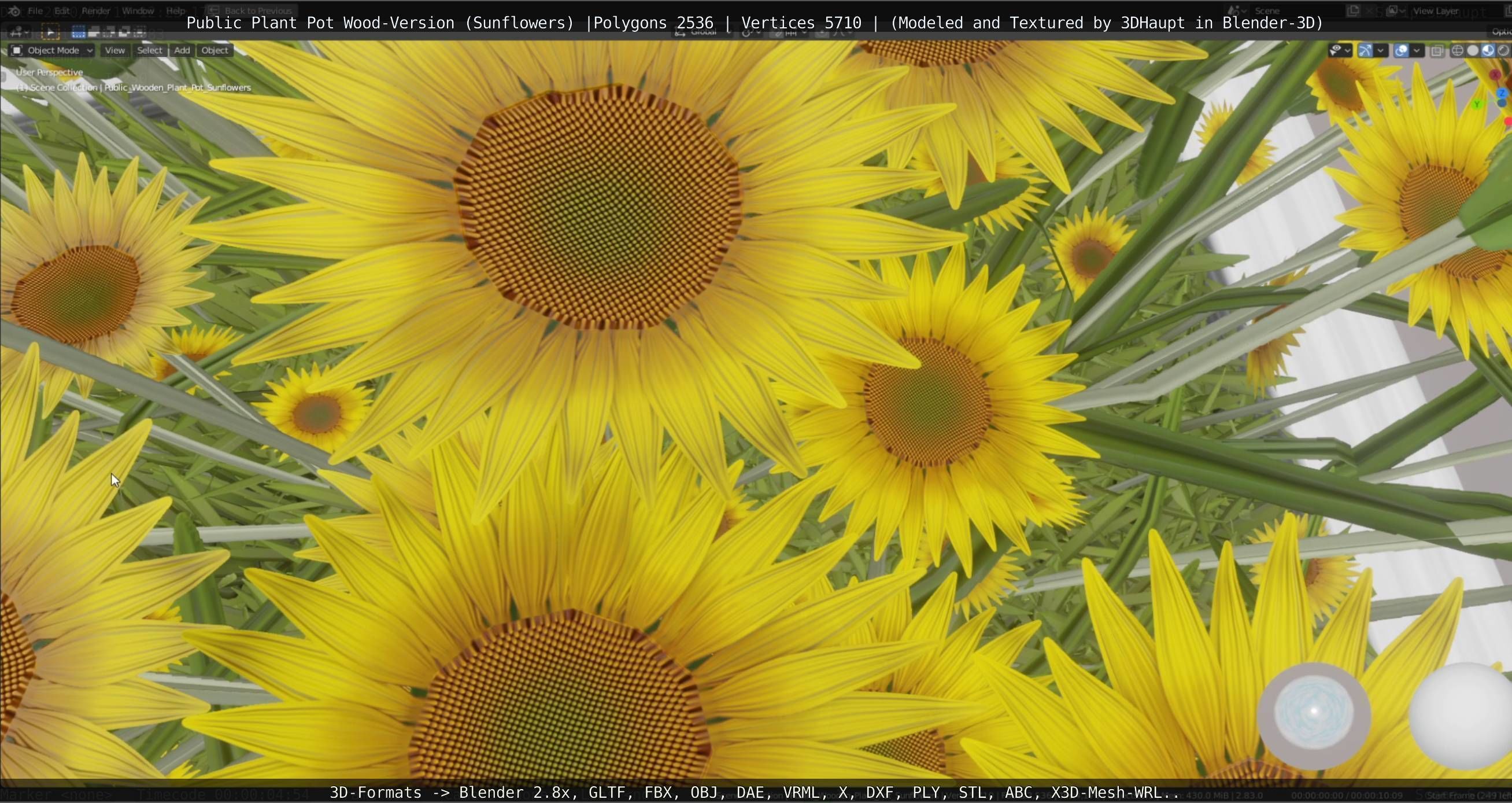
Task: Open the Render menu
Action: point(95,10)
